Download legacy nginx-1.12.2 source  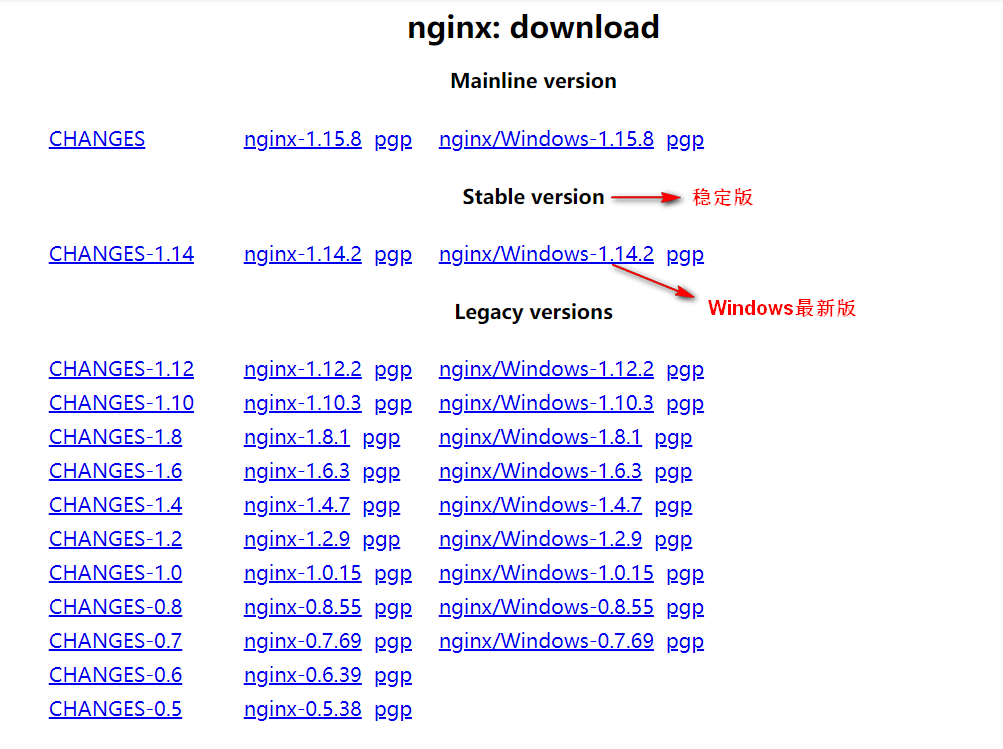[x=302, y=369]
